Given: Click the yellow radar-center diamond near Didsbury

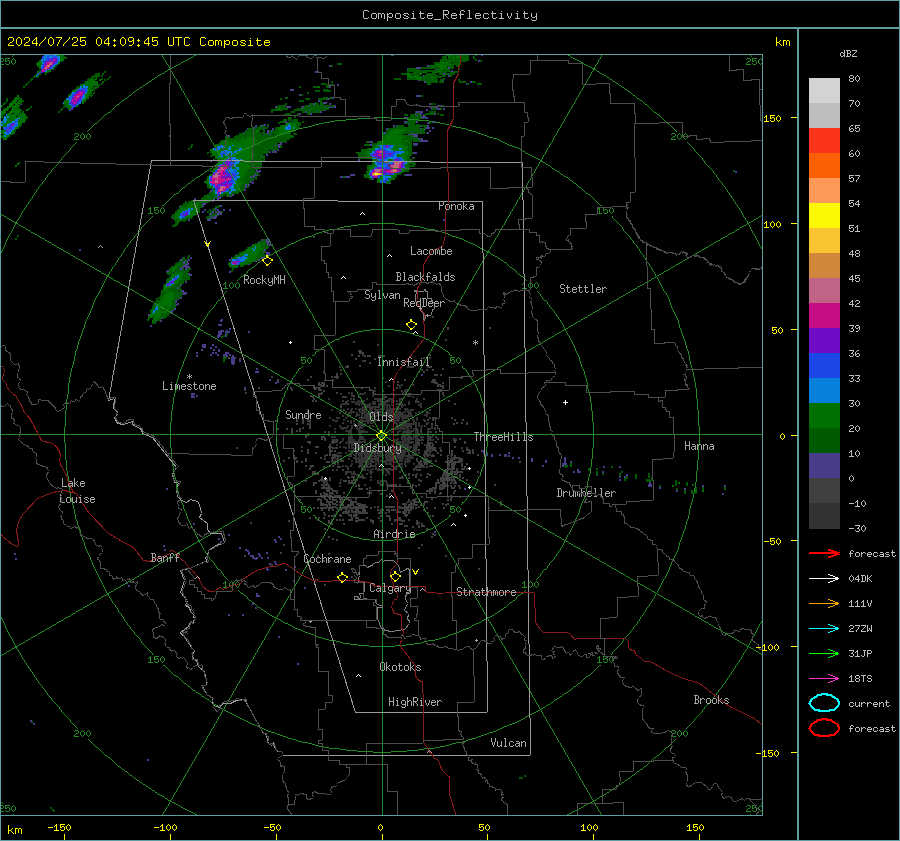Looking at the screenshot, I should [382, 436].
